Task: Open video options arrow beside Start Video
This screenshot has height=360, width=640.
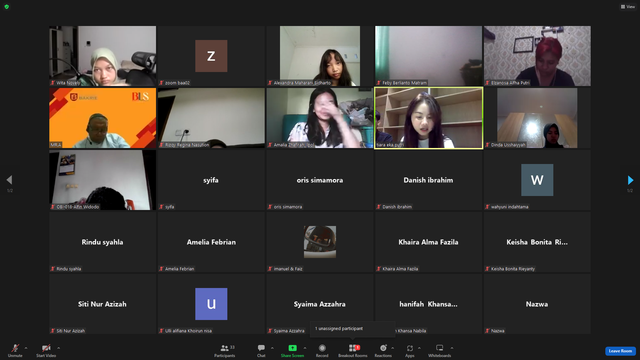Action: pyautogui.click(x=58, y=348)
